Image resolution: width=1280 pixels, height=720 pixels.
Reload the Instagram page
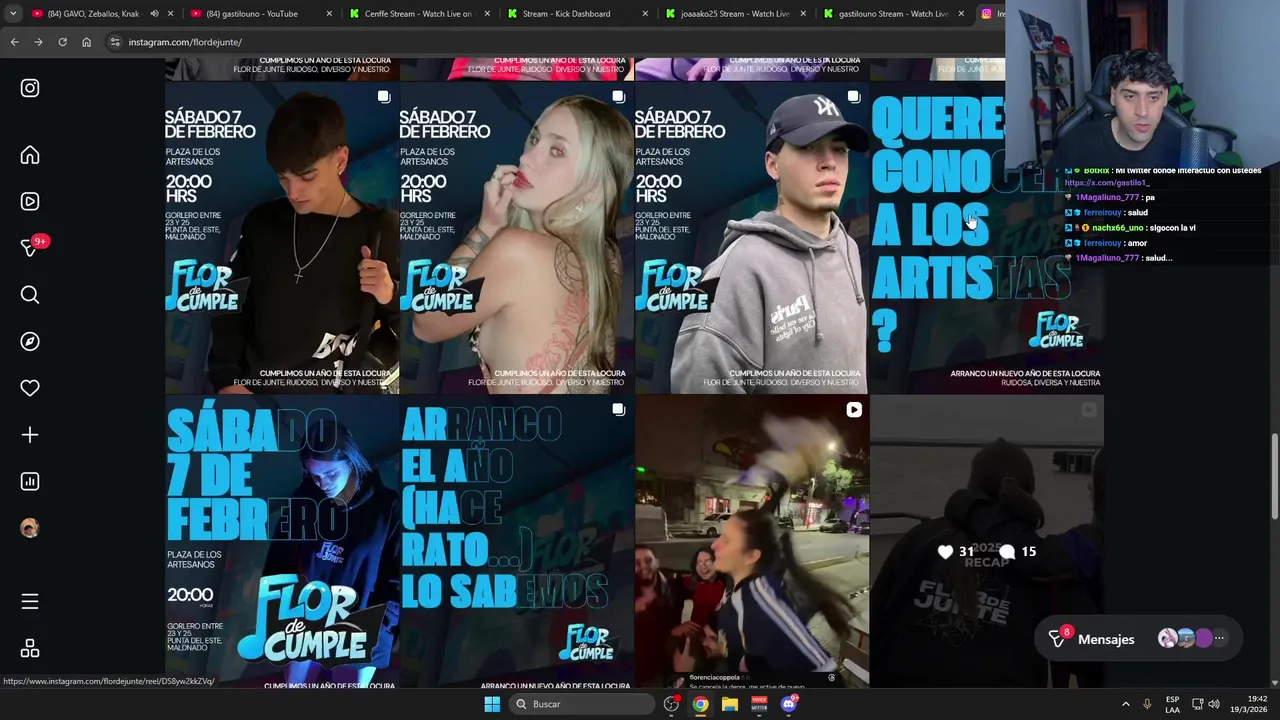click(62, 42)
